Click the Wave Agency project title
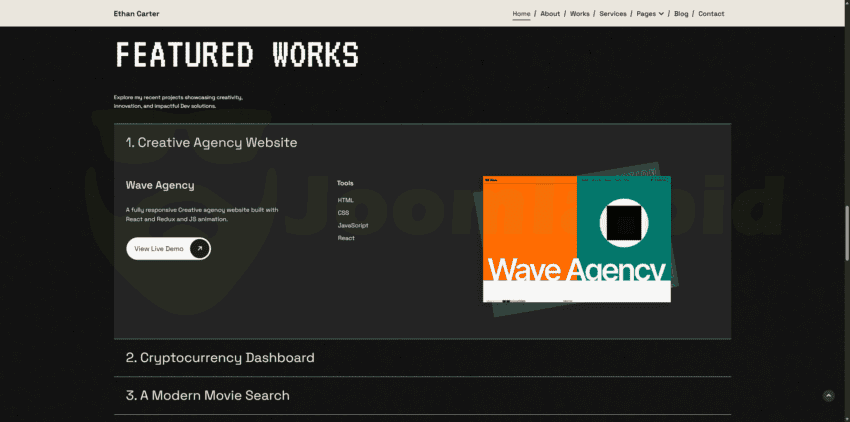Image resolution: width=850 pixels, height=422 pixels. point(160,185)
